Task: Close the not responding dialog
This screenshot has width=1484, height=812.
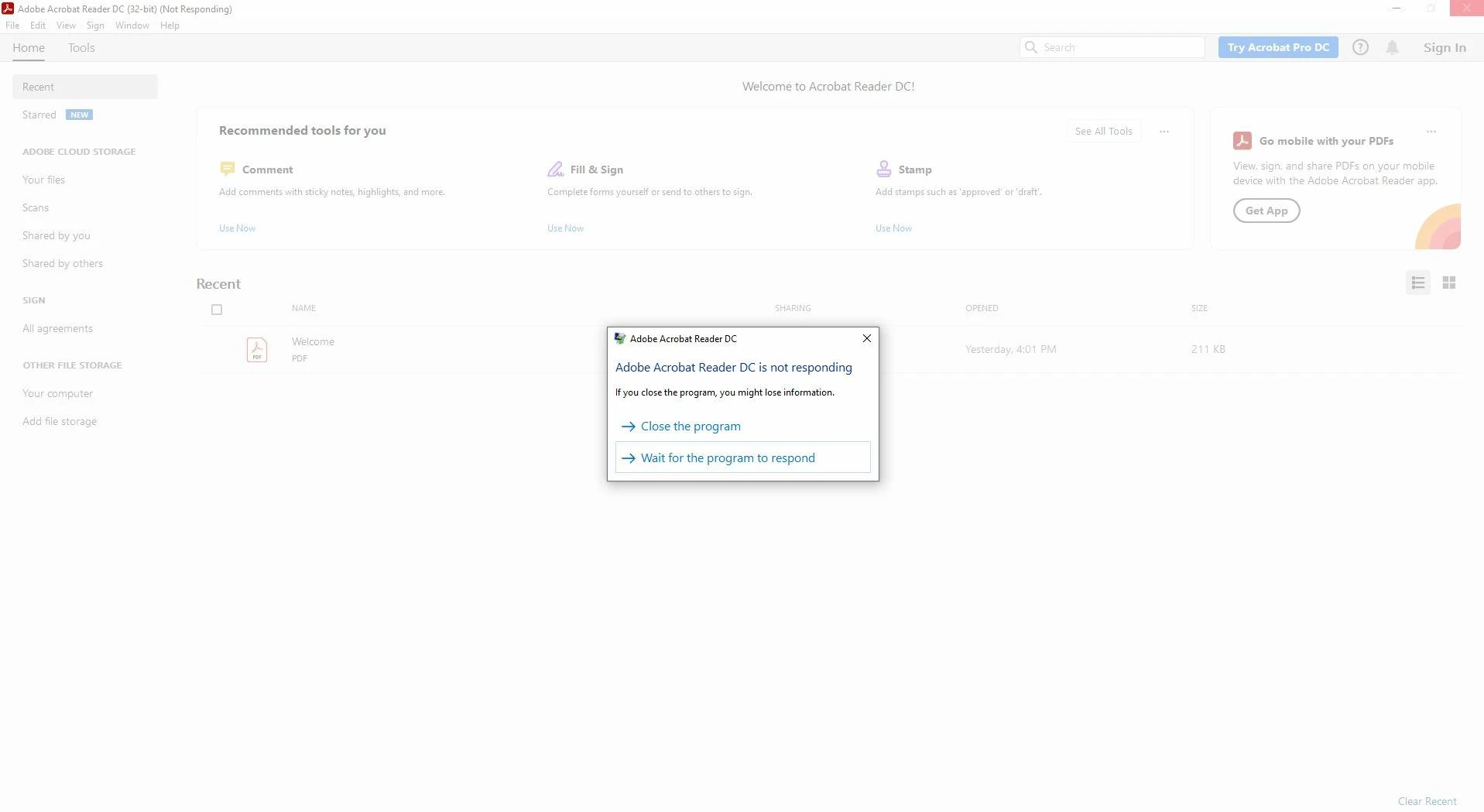Action: [x=866, y=338]
